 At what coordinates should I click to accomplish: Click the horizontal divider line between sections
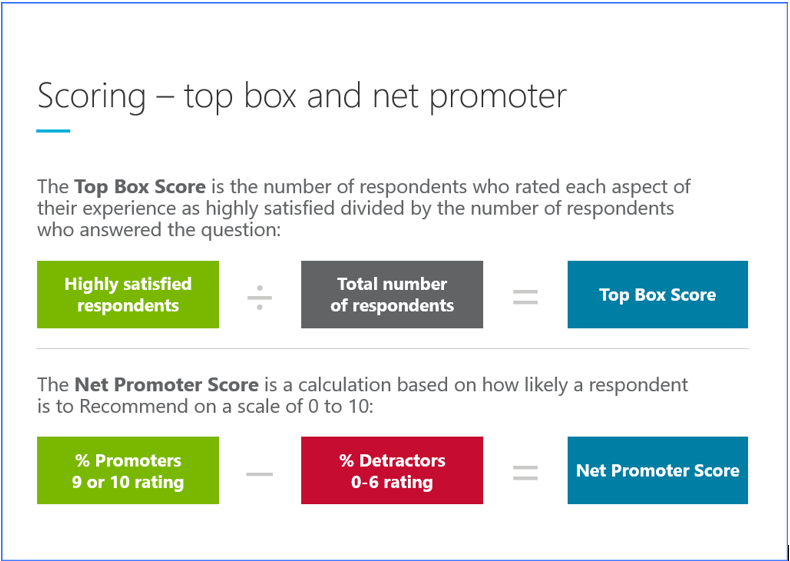click(x=392, y=348)
